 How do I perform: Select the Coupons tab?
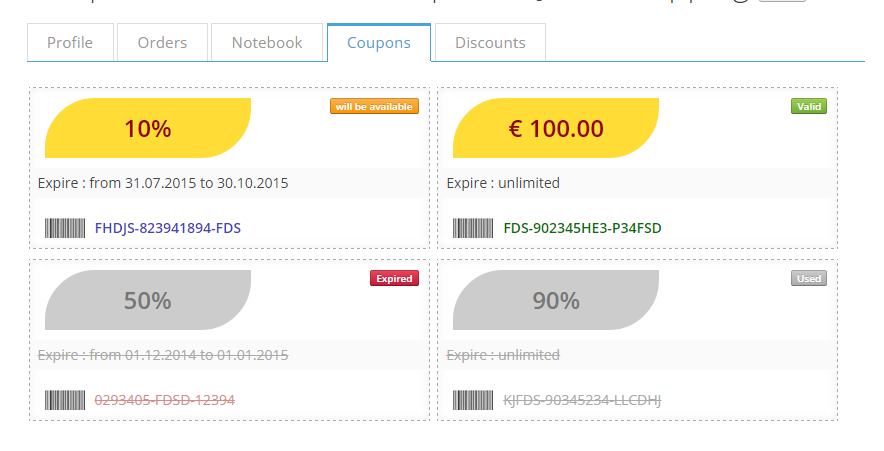(x=379, y=43)
